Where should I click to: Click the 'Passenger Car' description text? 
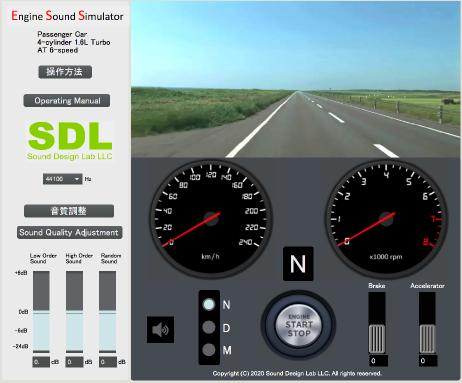(62, 34)
